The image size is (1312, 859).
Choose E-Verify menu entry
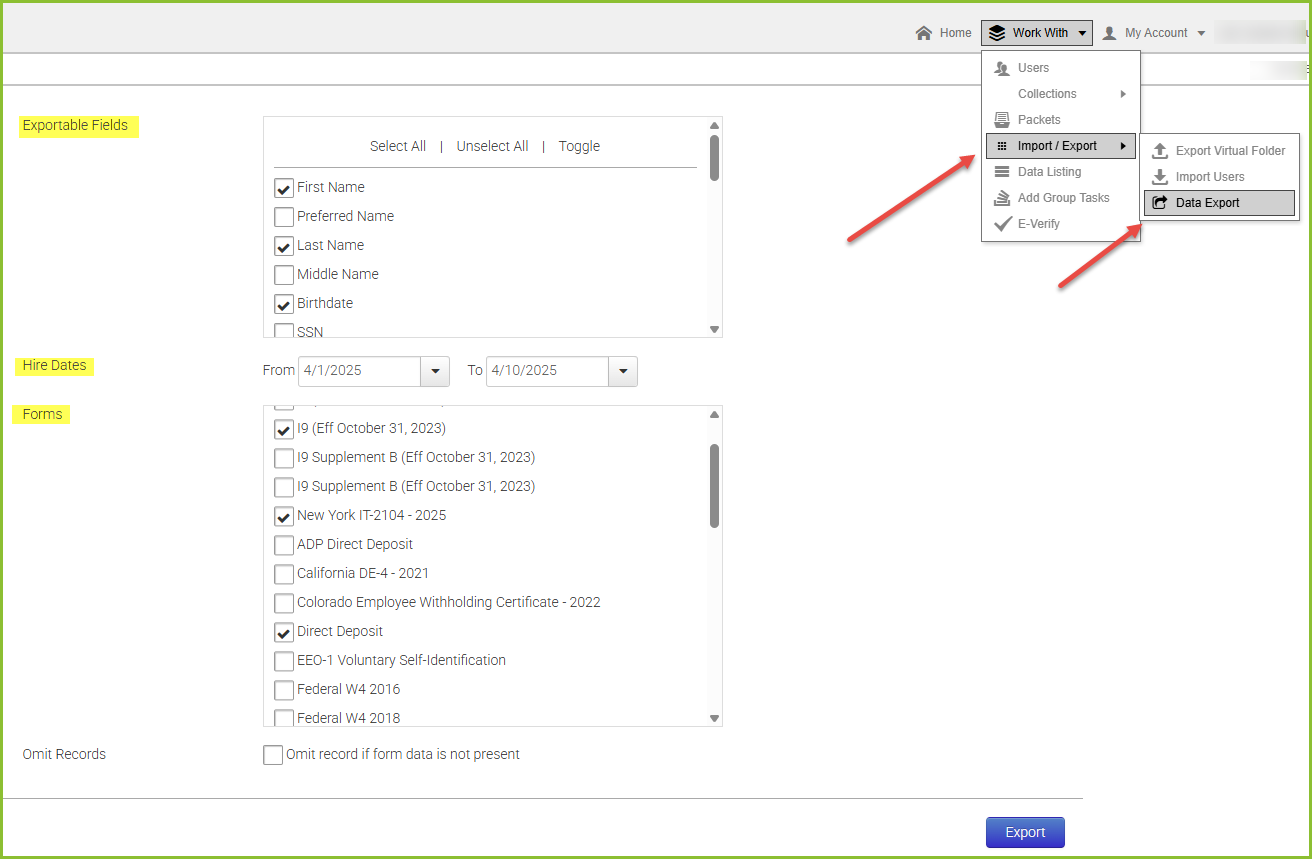[x=1060, y=224]
